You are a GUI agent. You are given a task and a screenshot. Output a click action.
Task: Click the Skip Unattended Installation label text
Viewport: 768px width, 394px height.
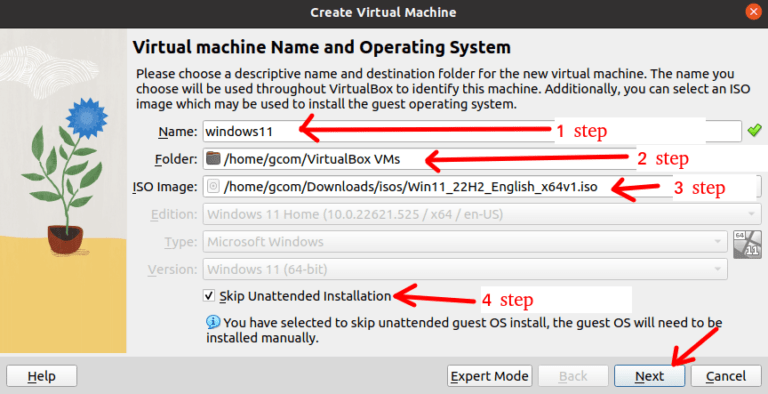click(x=305, y=296)
